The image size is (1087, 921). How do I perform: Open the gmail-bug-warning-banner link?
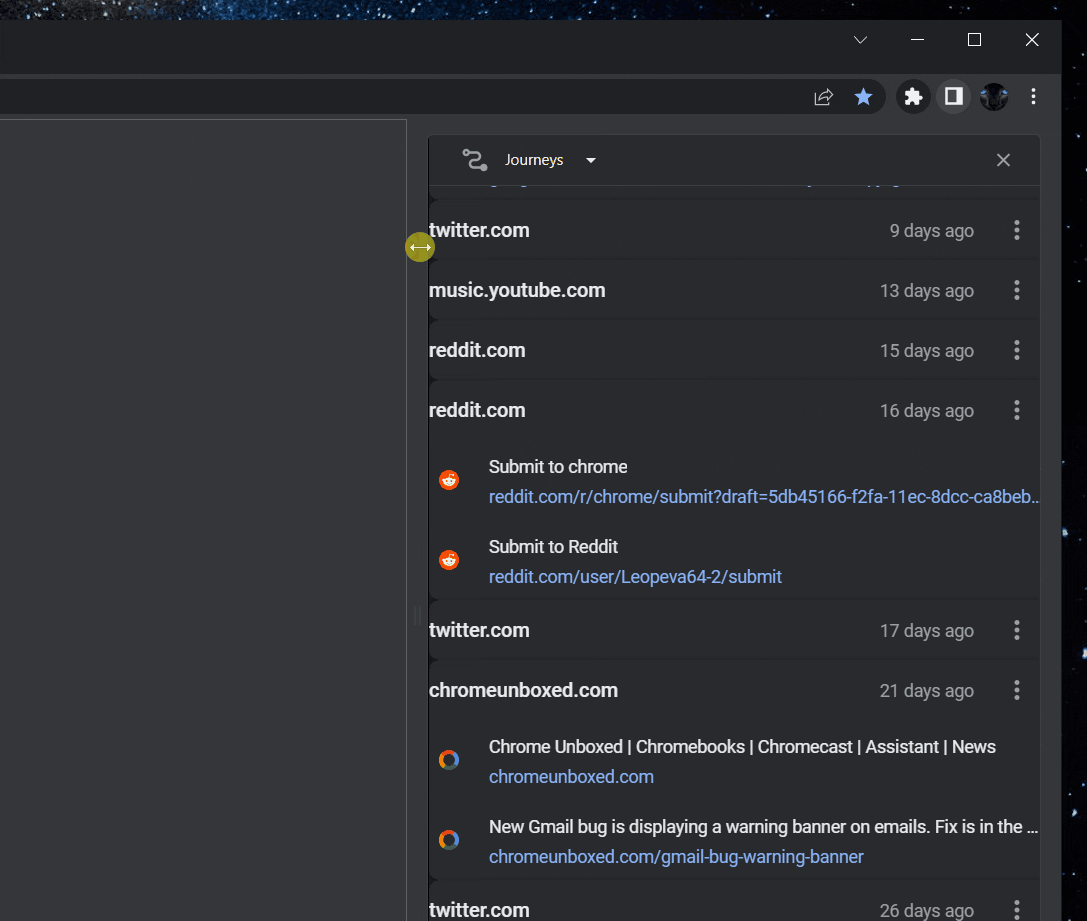[x=676, y=857]
